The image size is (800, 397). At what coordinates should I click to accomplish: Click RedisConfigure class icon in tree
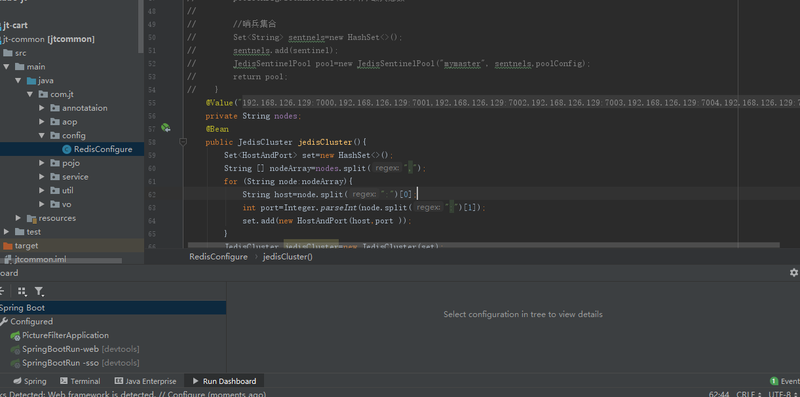point(66,149)
